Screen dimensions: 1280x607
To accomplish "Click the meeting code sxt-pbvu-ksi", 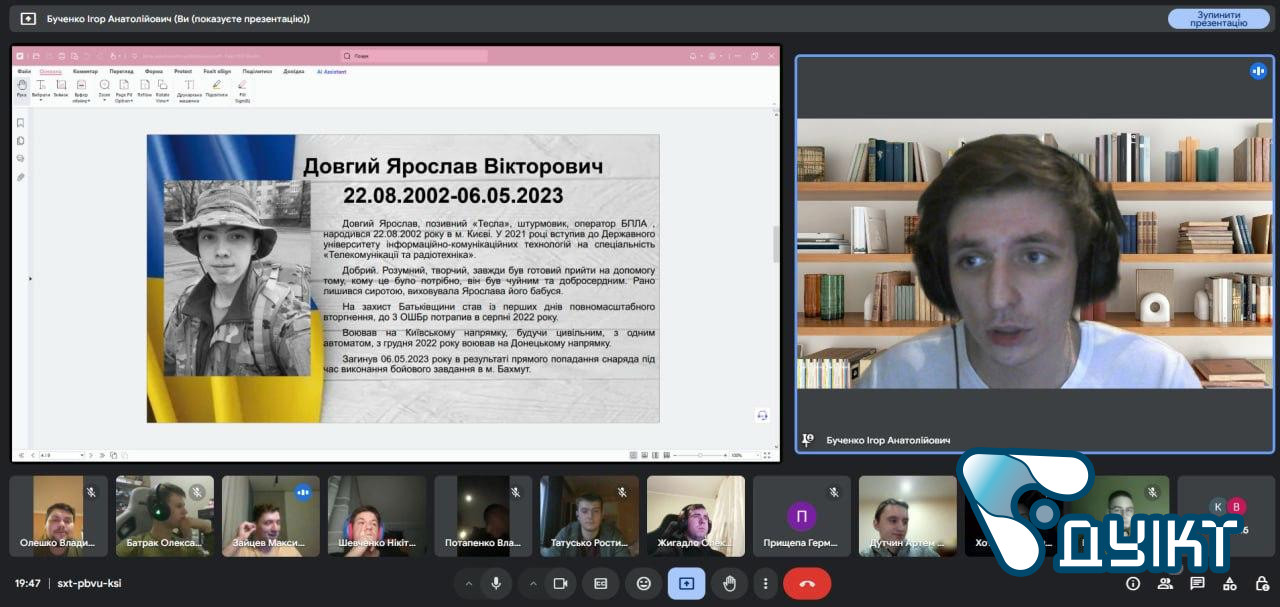I will 89,583.
